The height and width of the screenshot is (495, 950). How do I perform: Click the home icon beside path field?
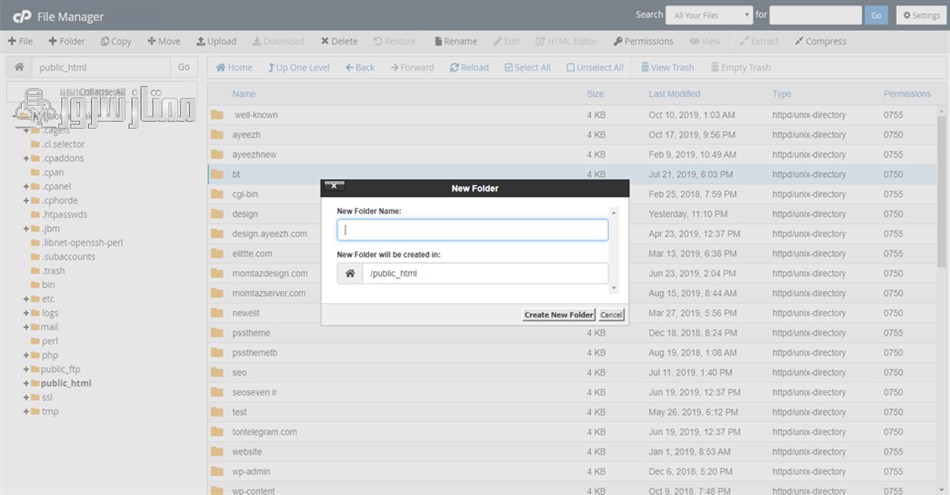coord(19,67)
